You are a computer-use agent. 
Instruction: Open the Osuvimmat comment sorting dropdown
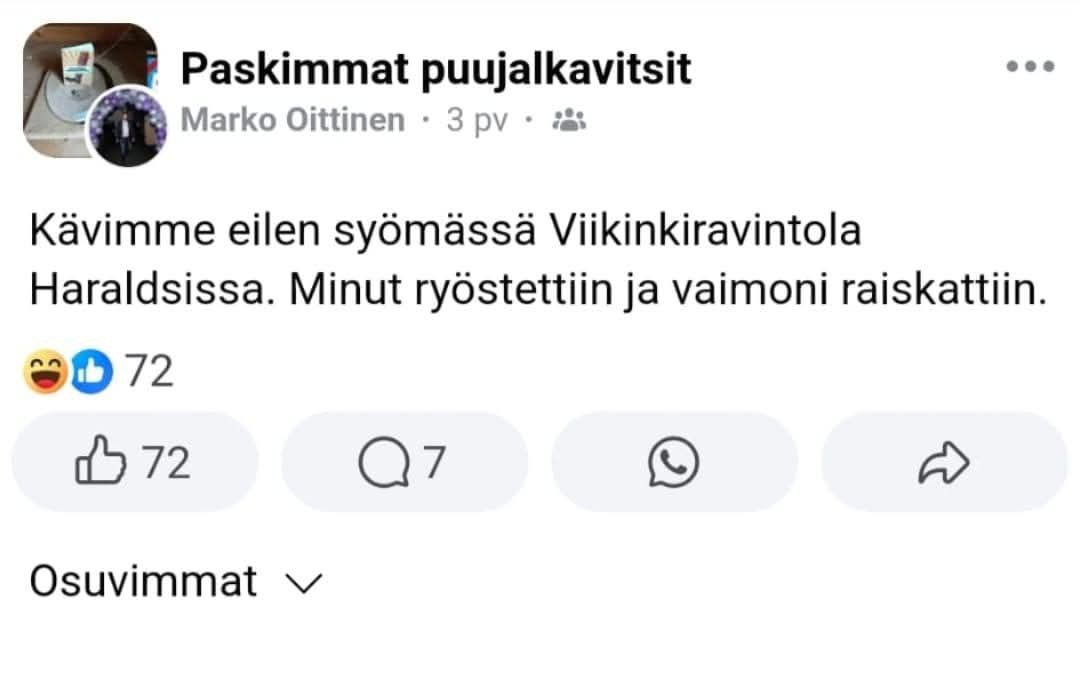(x=144, y=581)
